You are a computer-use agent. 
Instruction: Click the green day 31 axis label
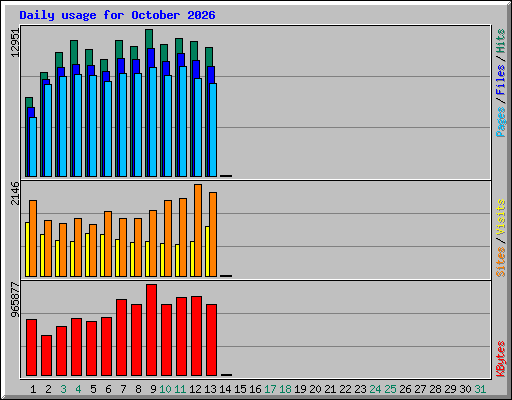pos(480,389)
